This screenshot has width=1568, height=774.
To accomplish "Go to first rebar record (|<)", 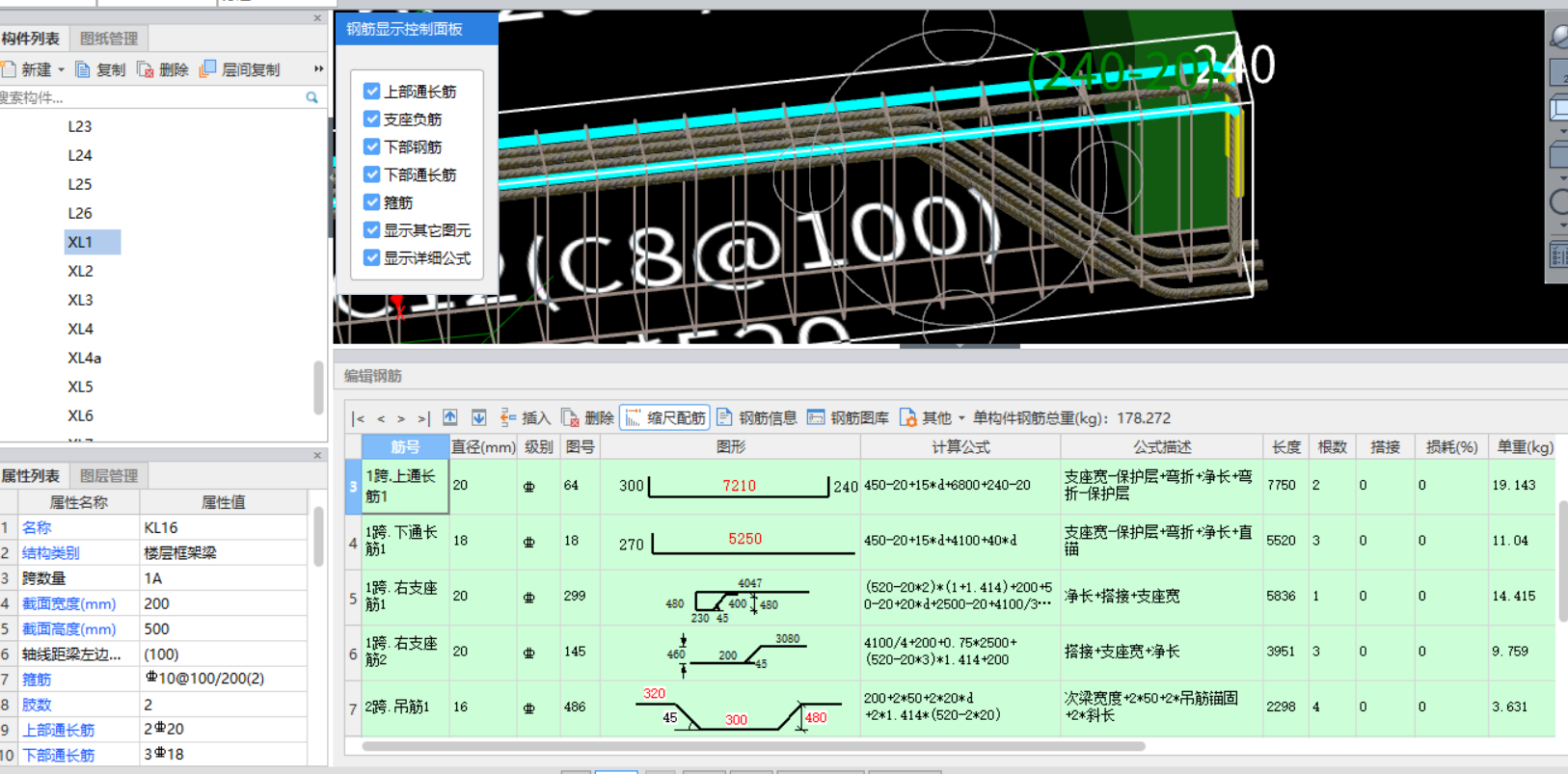I will click(359, 418).
